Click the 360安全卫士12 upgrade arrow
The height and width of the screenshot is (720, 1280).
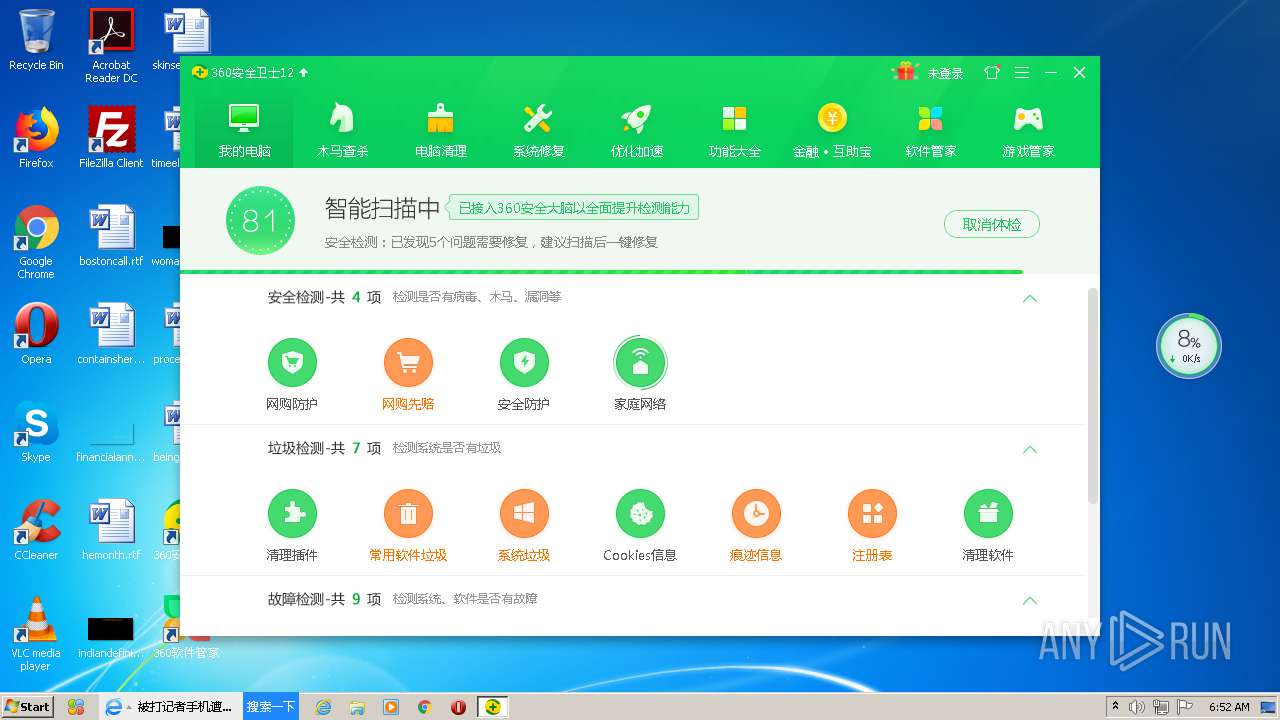pyautogui.click(x=303, y=72)
